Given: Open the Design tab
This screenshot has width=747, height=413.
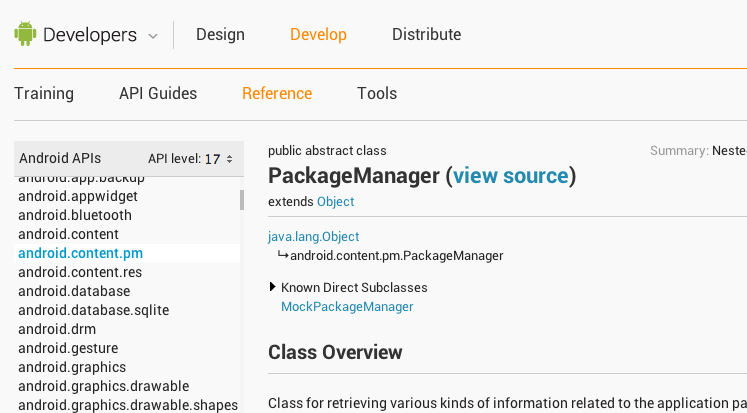Looking at the screenshot, I should pyautogui.click(x=220, y=34).
